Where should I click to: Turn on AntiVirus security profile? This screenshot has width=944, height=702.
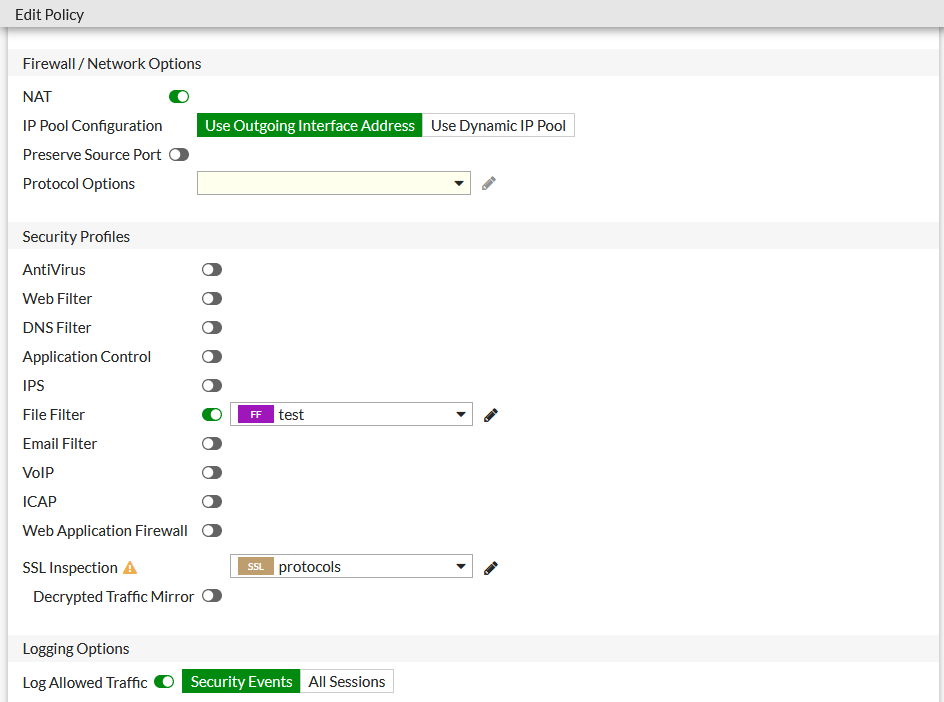point(212,270)
